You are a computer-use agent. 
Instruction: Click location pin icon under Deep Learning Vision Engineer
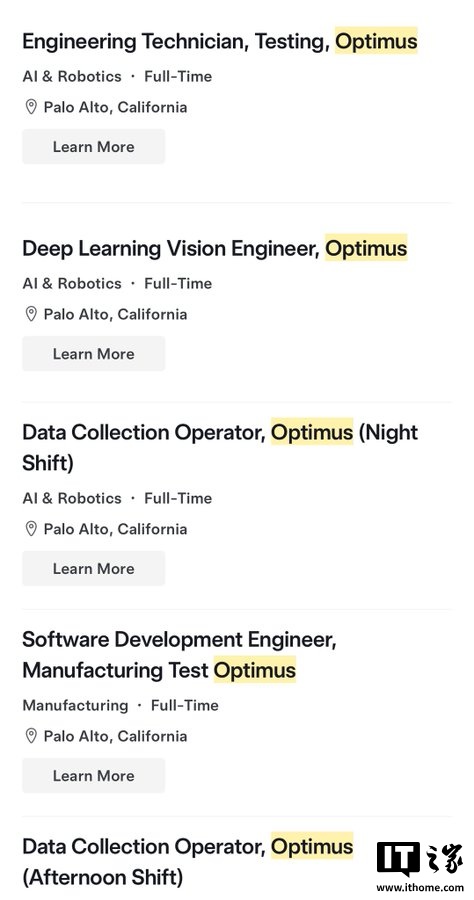click(x=31, y=315)
